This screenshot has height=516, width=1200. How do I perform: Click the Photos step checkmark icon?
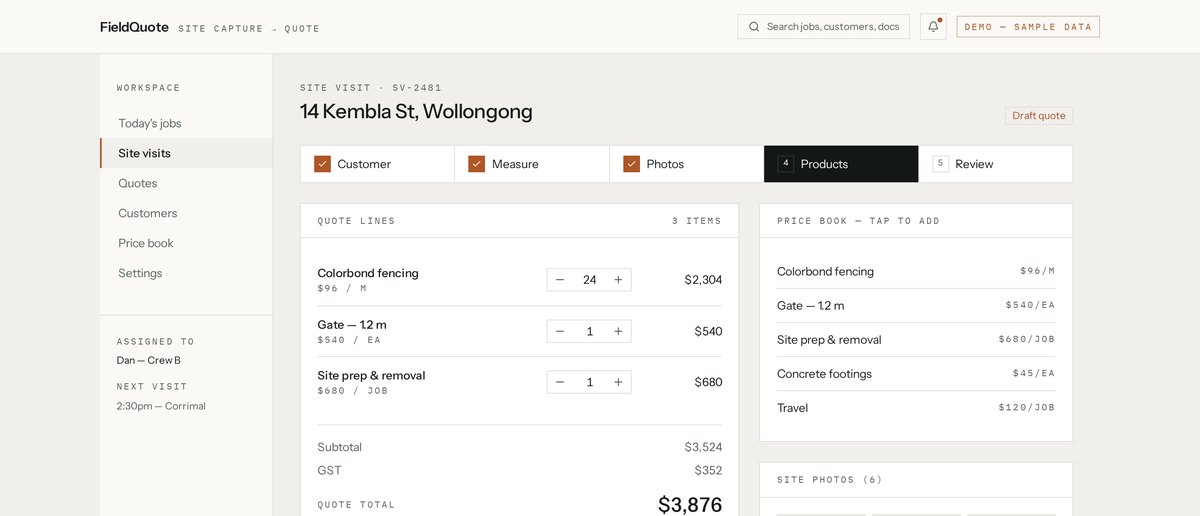click(x=631, y=164)
